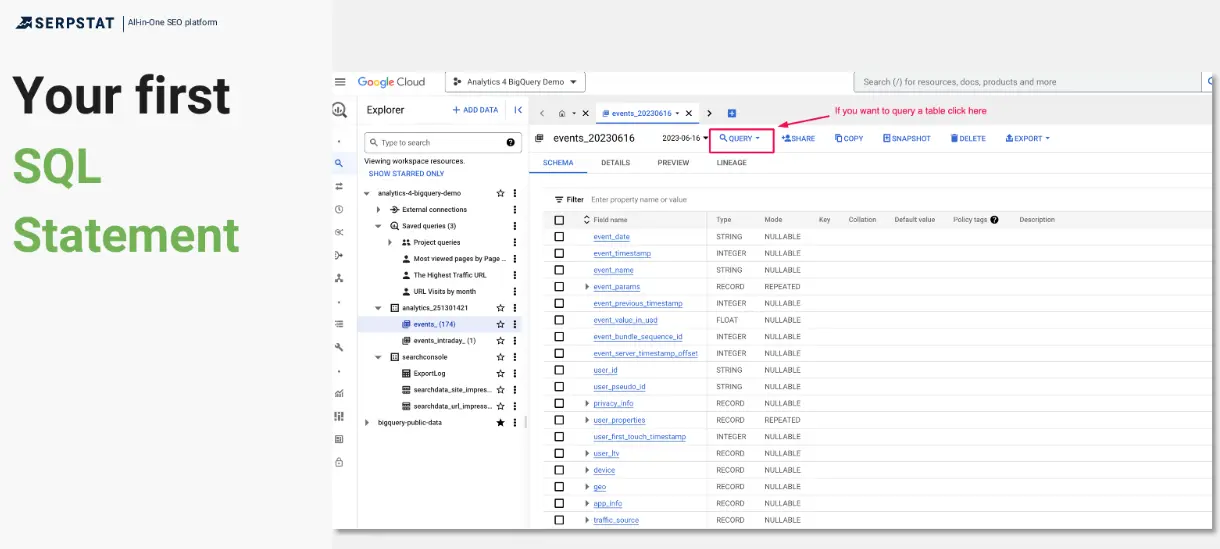Open Scheduled queries clock icon in rail
Screen dimensions: 1220x549
pos(340,209)
